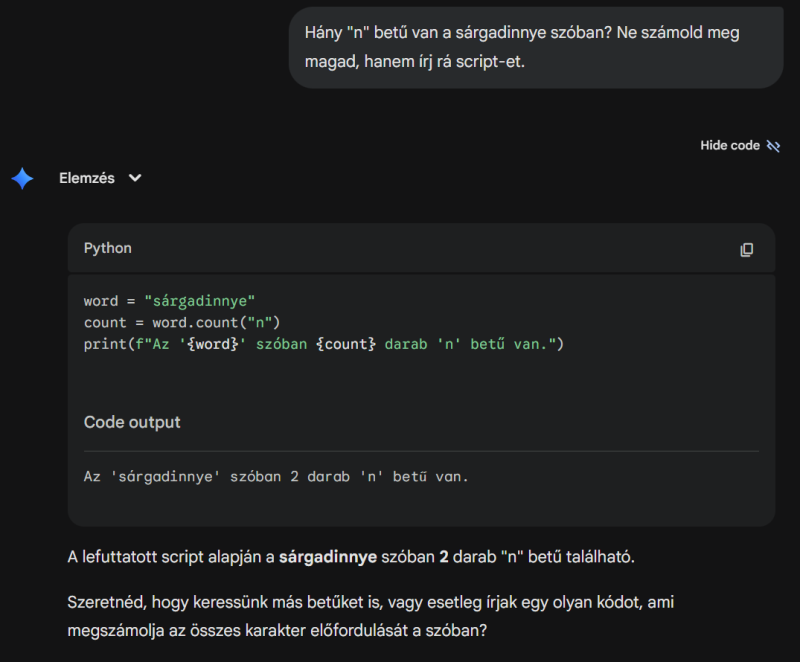This screenshot has height=662, width=800.
Task: Click the Code output heading
Action: point(132,422)
